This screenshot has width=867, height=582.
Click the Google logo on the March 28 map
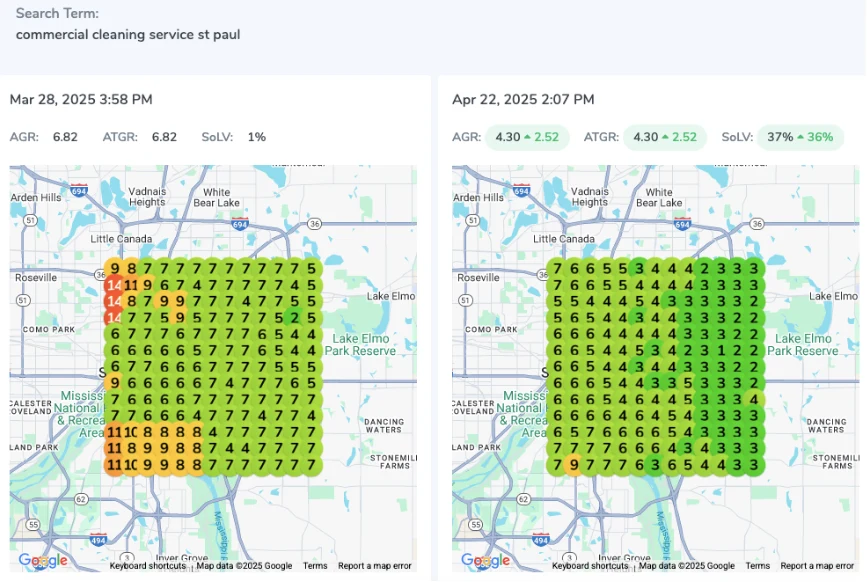pos(43,561)
